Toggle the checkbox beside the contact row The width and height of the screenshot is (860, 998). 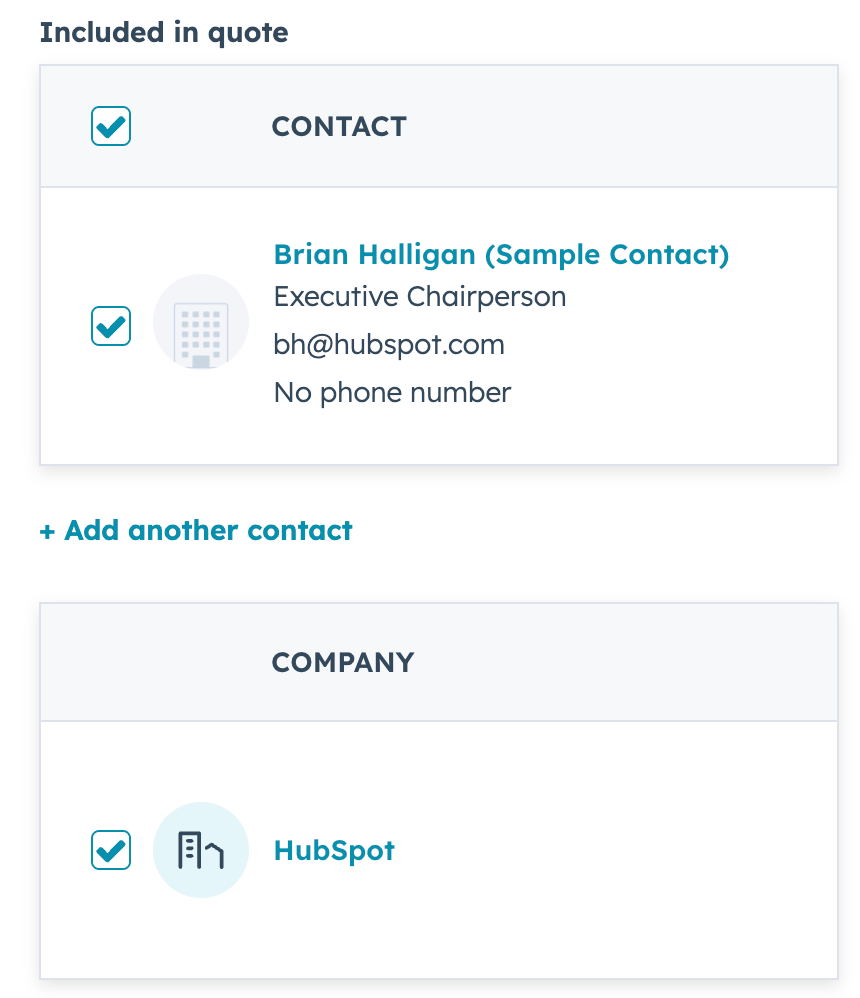pyautogui.click(x=111, y=326)
